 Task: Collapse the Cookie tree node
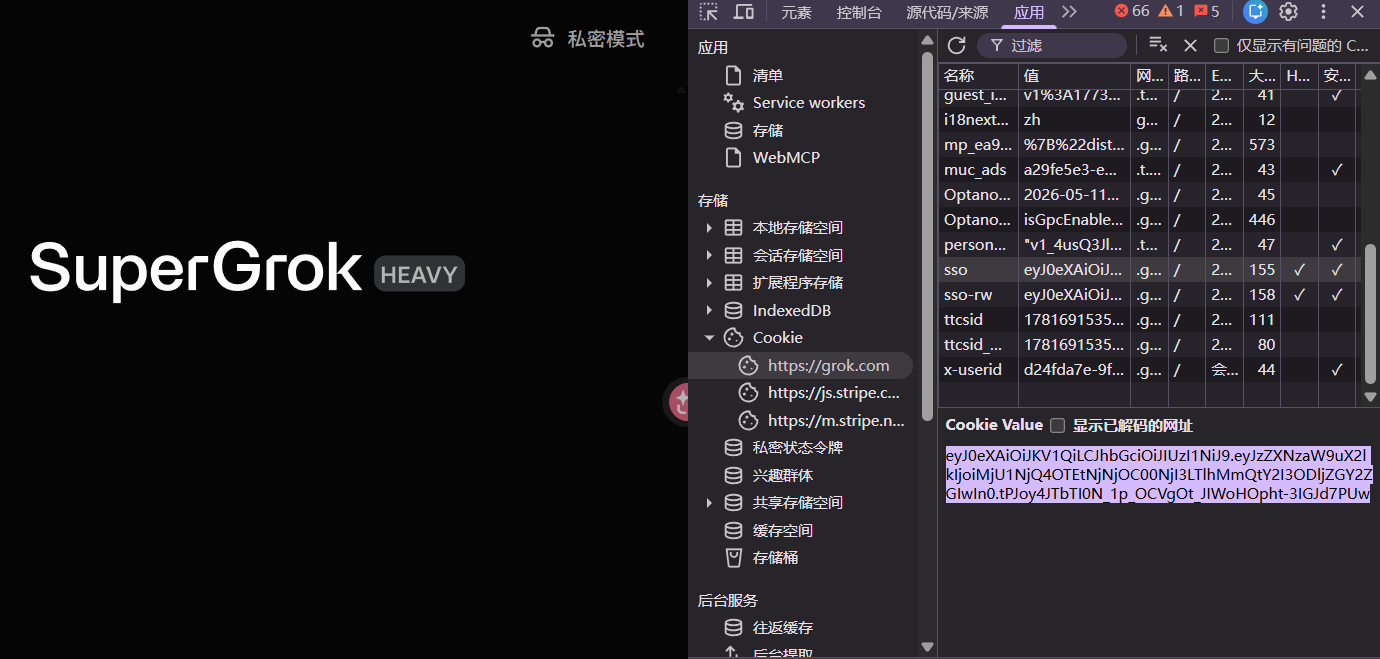[709, 337]
